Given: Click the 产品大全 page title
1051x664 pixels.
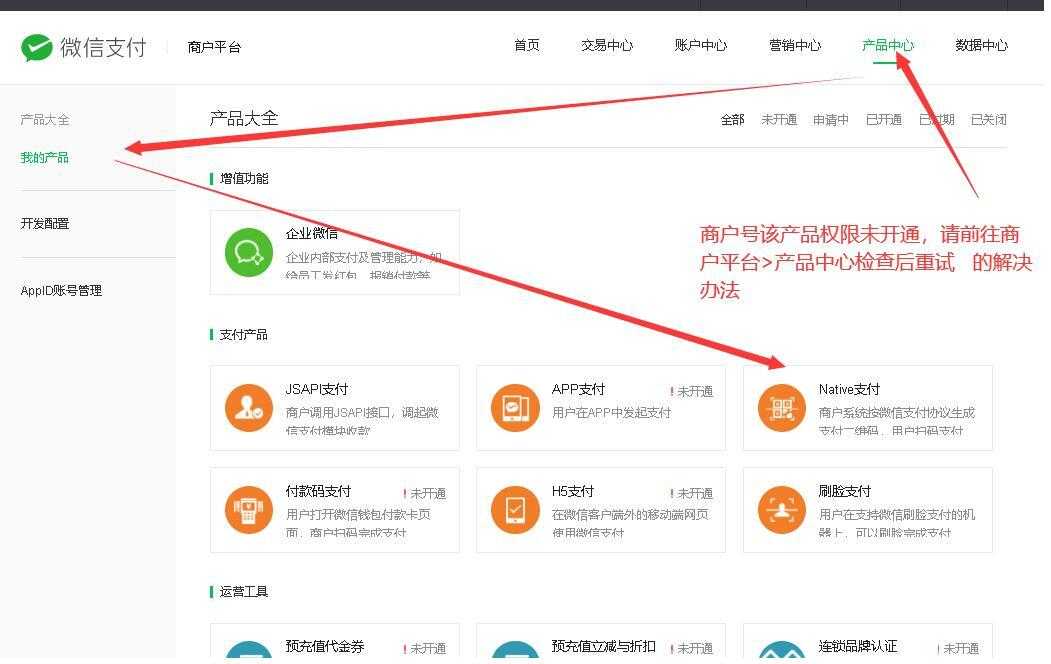Looking at the screenshot, I should click(244, 119).
